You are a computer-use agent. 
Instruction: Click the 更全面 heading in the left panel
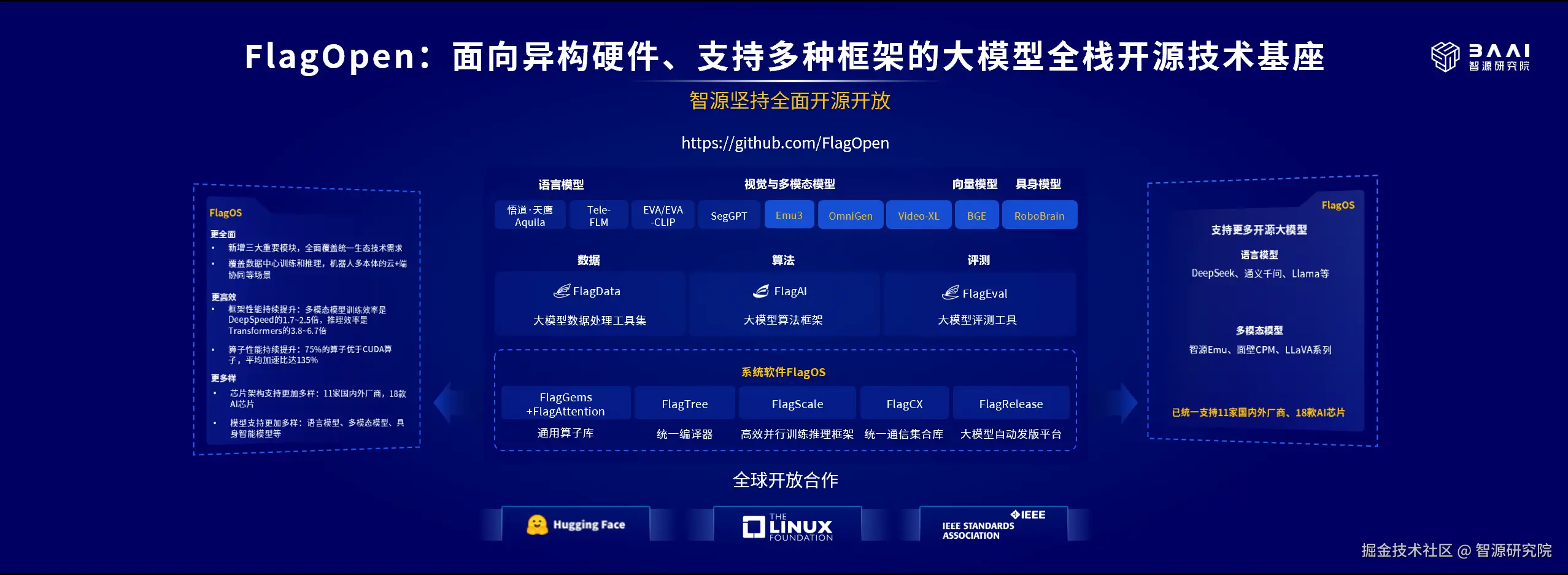223,234
